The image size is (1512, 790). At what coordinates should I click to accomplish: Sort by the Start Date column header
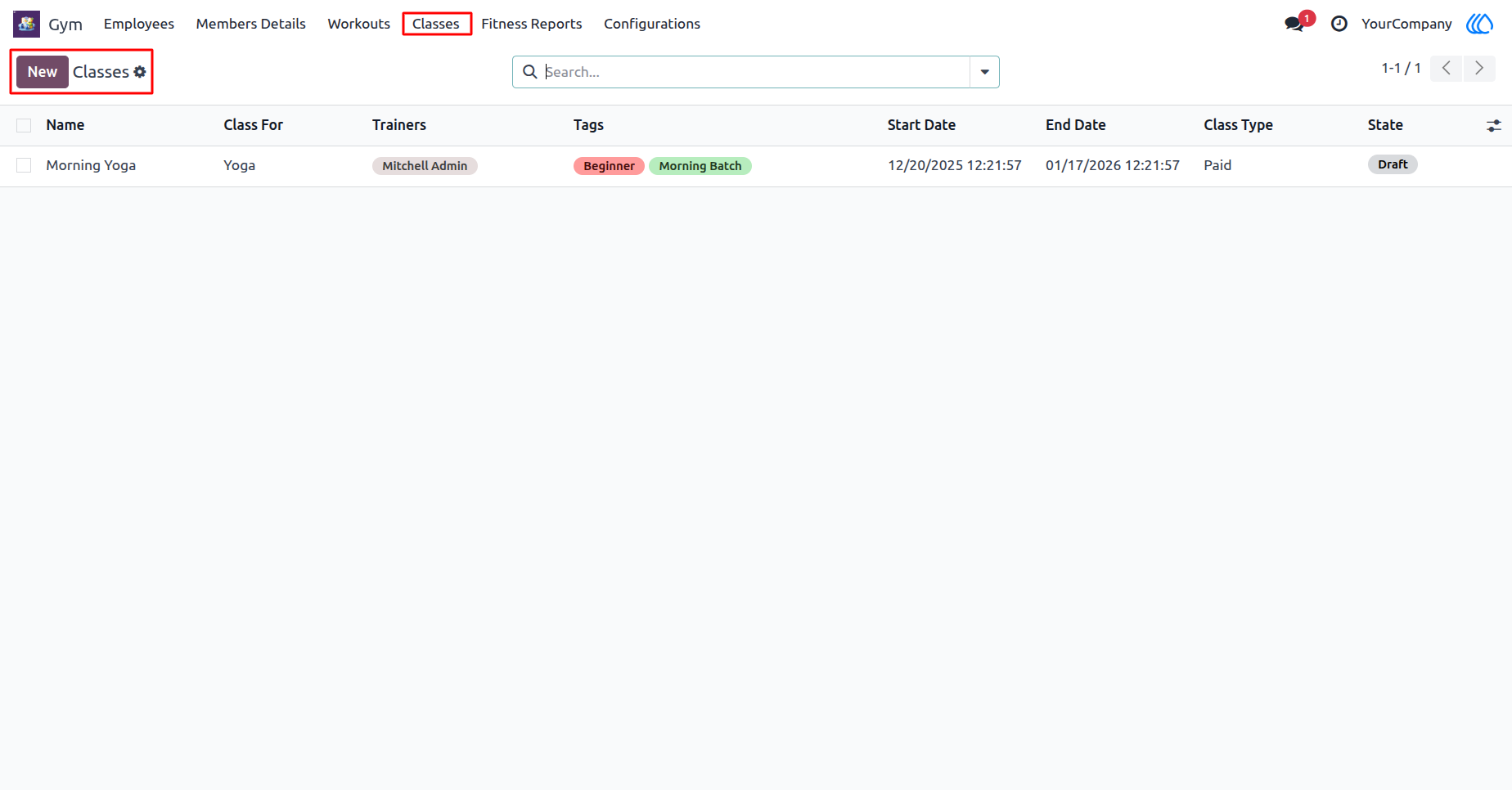921,125
